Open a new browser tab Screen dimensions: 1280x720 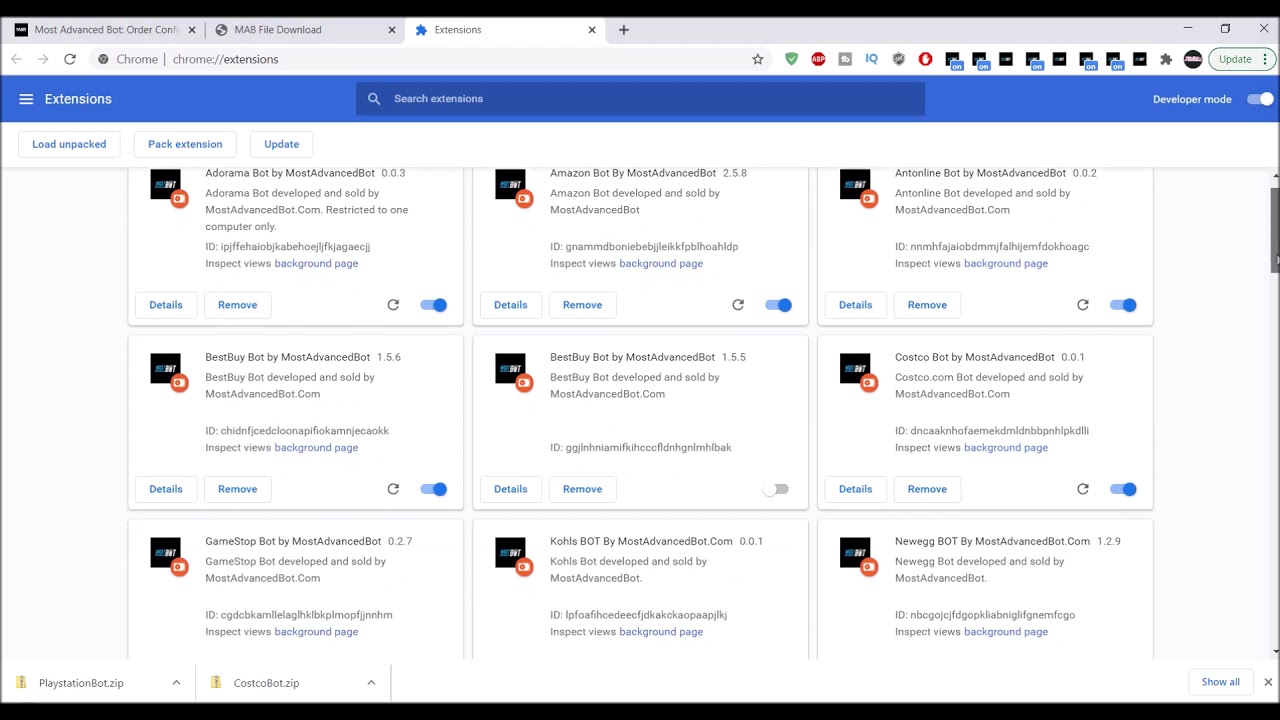pyautogui.click(x=624, y=30)
